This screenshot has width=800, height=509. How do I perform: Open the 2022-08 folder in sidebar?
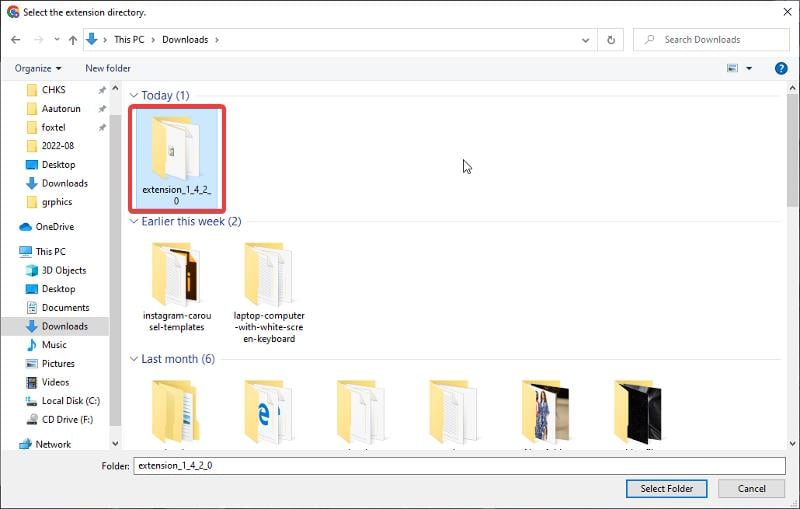(57, 146)
